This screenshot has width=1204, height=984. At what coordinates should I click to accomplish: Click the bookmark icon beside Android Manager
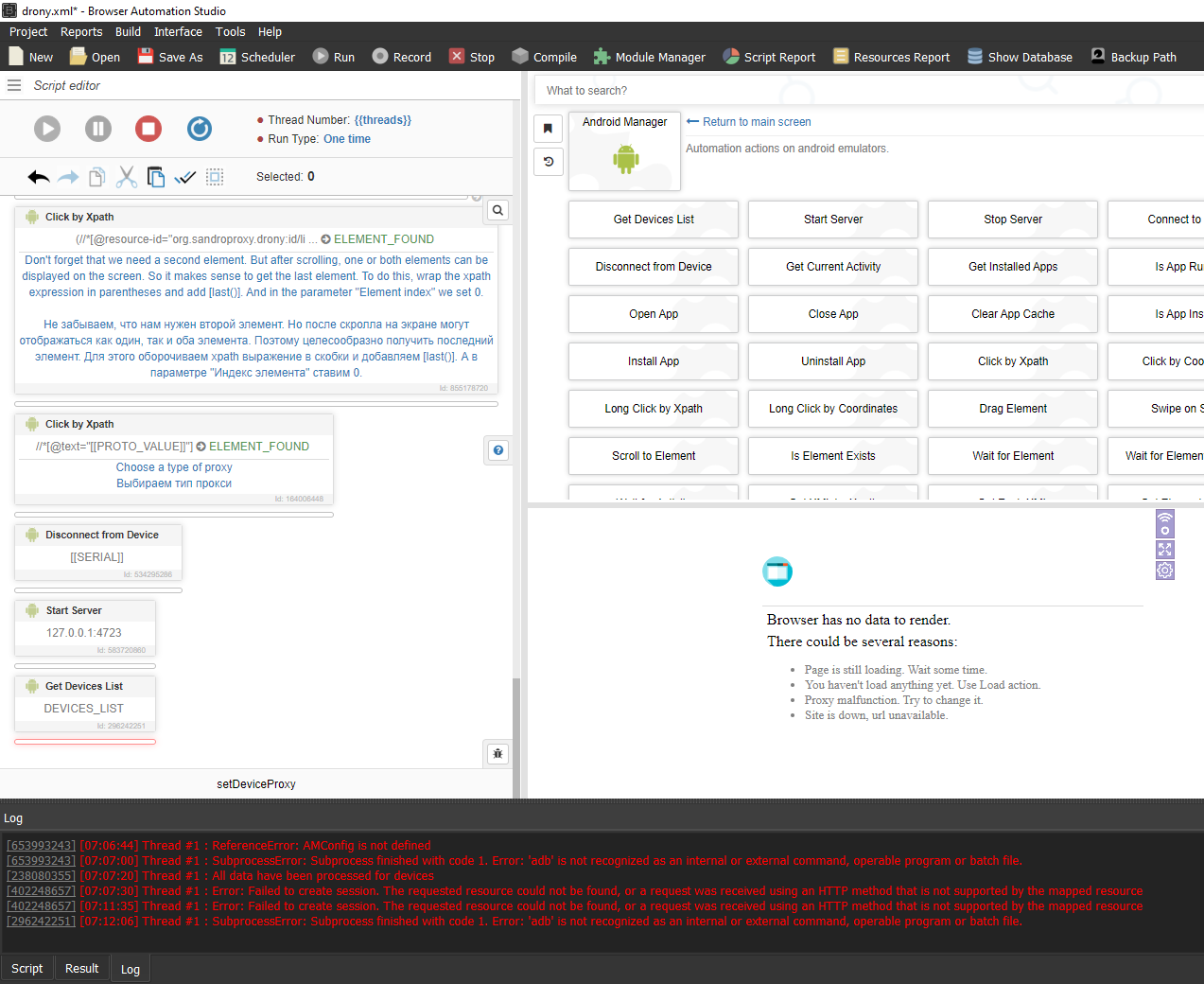pyautogui.click(x=549, y=129)
